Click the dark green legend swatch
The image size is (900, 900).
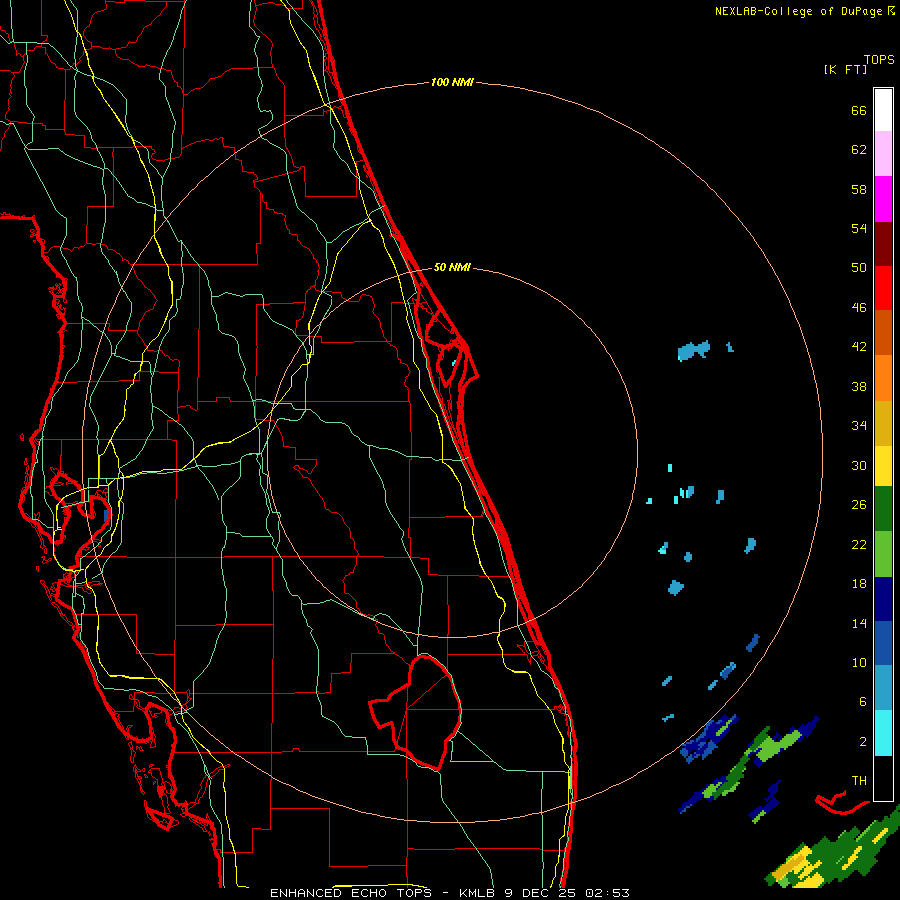click(x=883, y=509)
